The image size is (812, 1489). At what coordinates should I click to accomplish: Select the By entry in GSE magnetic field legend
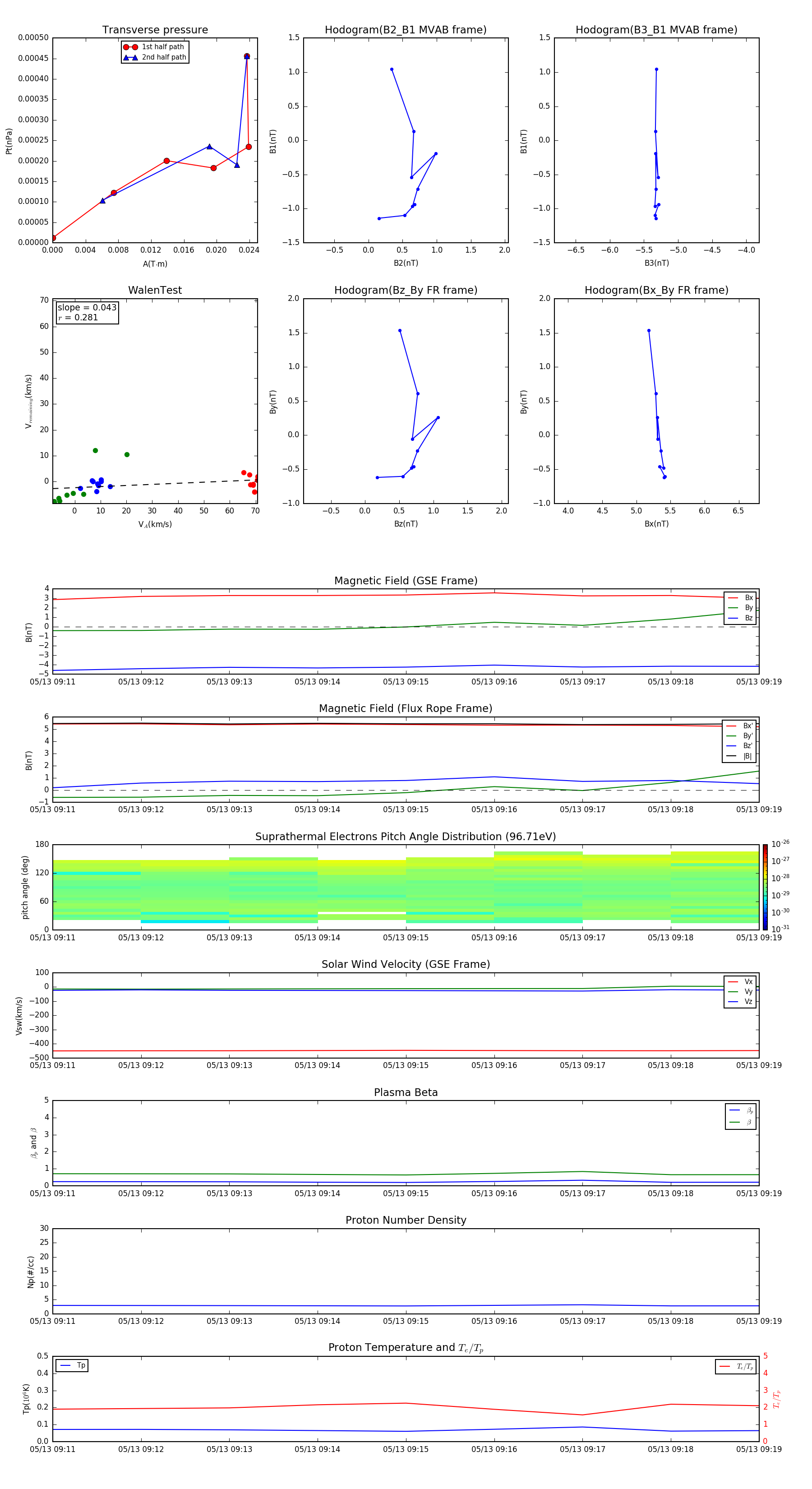[x=740, y=607]
